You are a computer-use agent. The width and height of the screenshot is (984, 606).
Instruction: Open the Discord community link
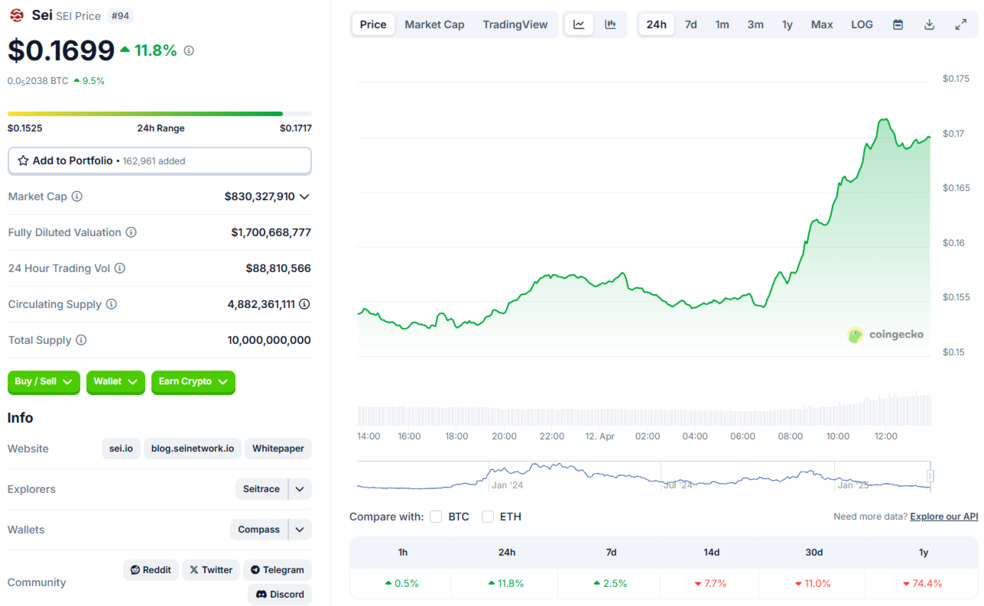[280, 594]
